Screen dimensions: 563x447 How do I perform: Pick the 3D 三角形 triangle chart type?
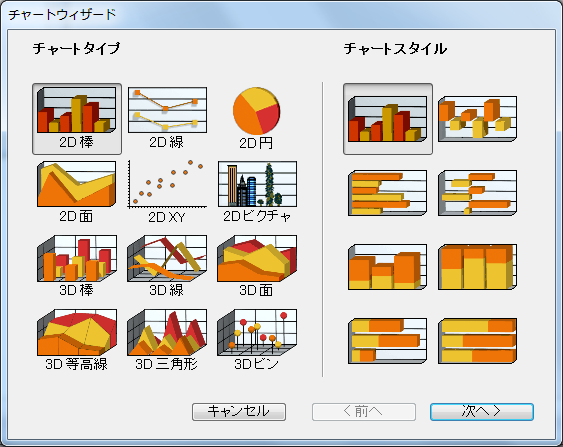[x=167, y=340]
